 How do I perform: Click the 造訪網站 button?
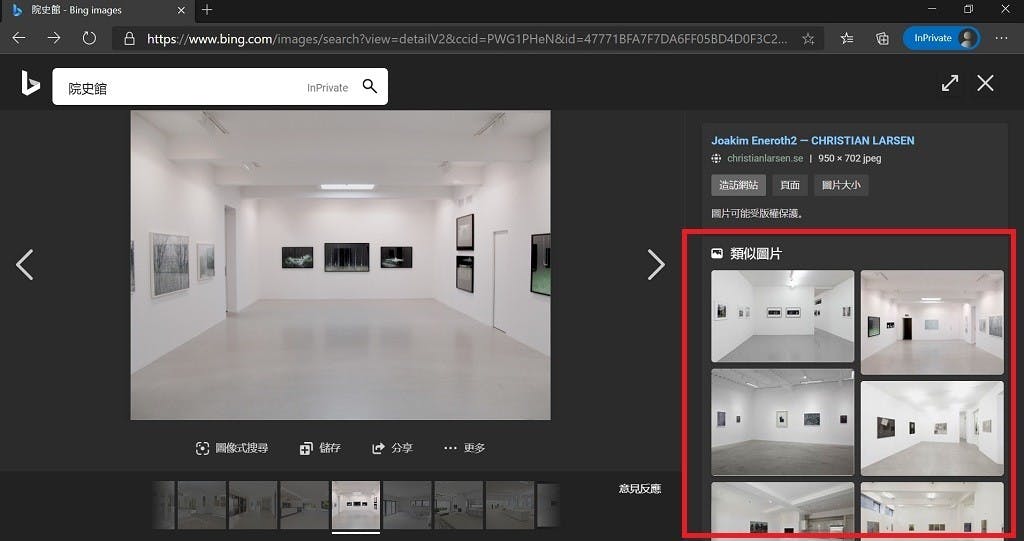coord(739,186)
